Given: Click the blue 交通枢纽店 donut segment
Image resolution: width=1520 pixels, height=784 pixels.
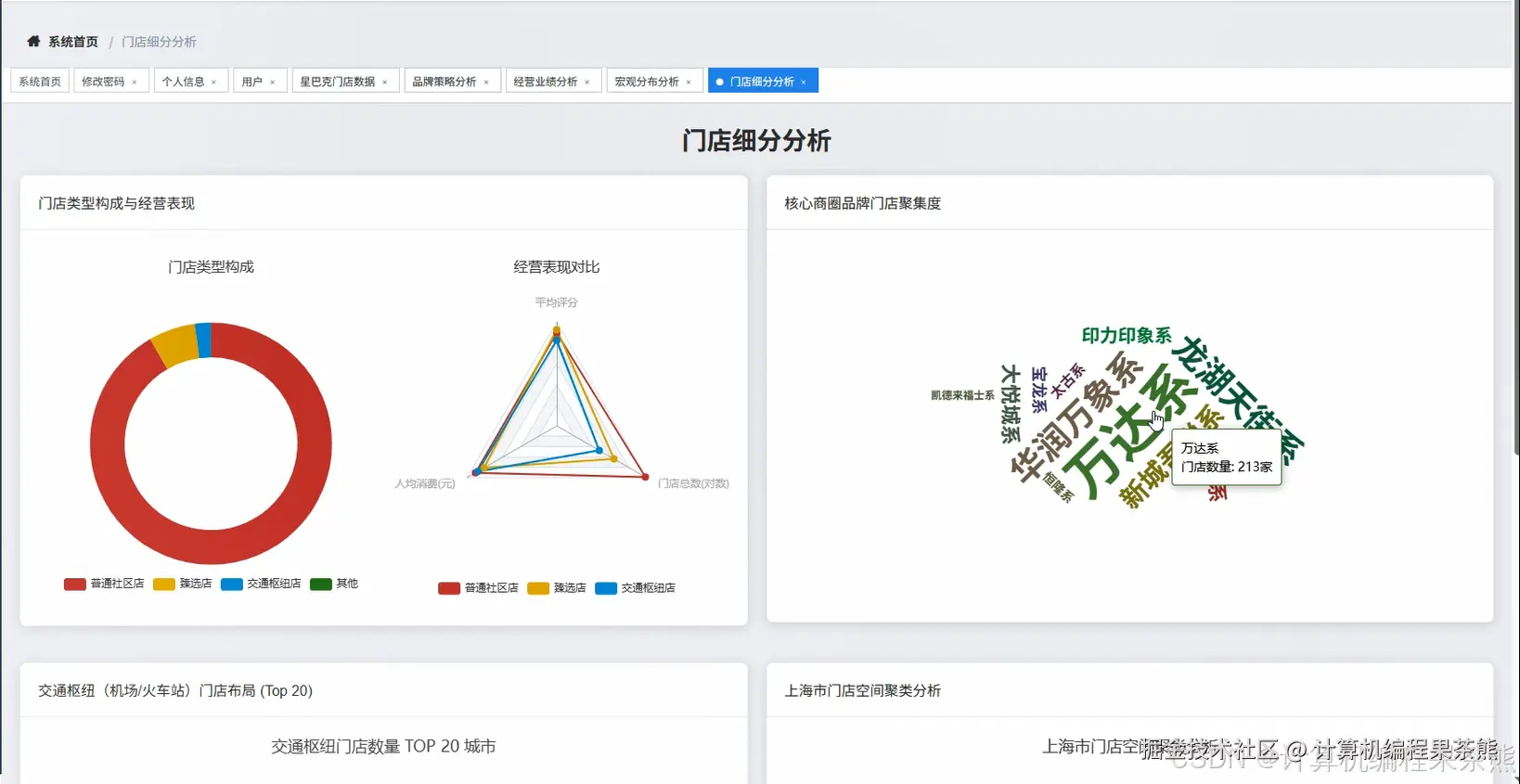Looking at the screenshot, I should (x=203, y=341).
